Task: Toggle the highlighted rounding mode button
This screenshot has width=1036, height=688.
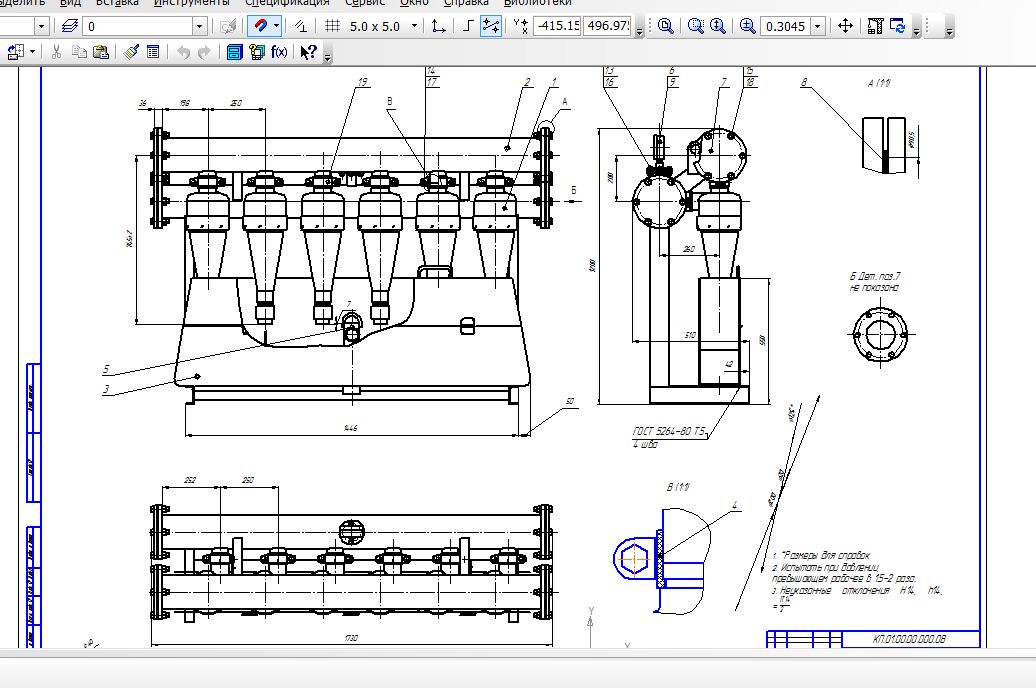Action: pyautogui.click(x=491, y=26)
